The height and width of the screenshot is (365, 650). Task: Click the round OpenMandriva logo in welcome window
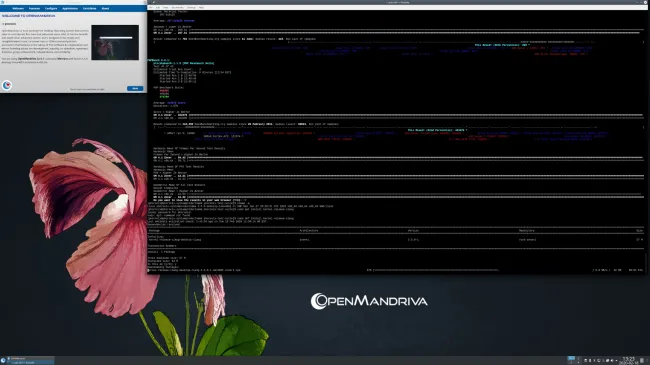coord(7,85)
